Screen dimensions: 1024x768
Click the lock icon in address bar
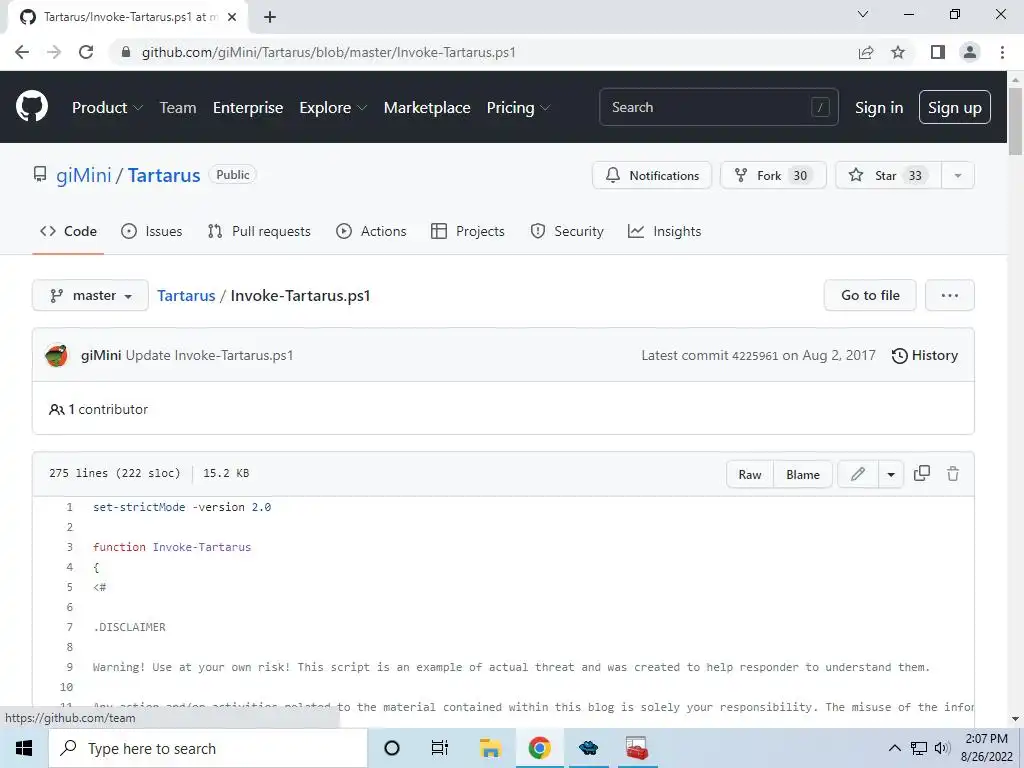pos(126,52)
